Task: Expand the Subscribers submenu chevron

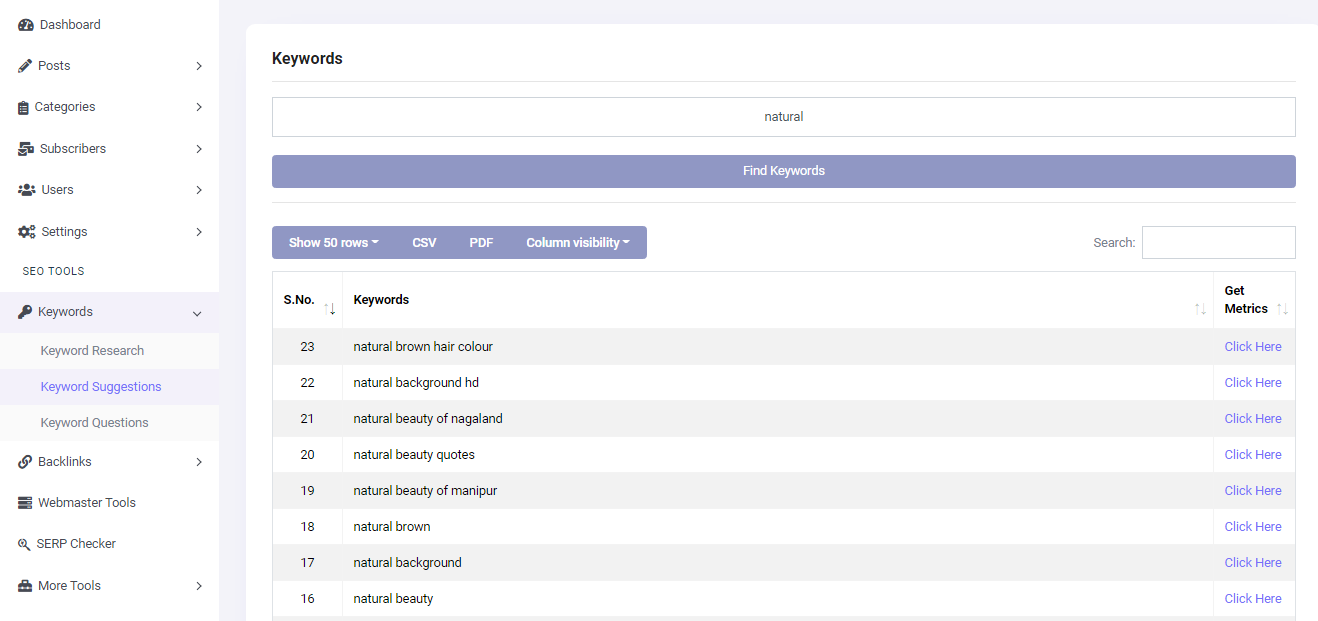Action: click(x=199, y=149)
